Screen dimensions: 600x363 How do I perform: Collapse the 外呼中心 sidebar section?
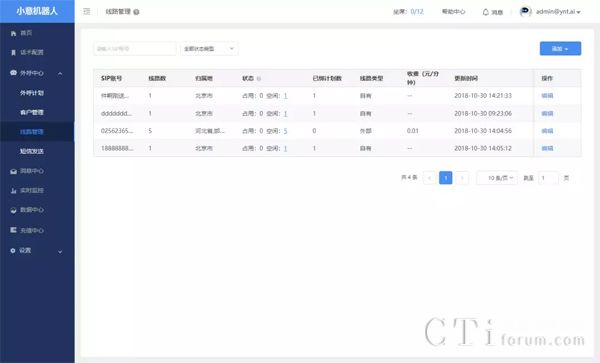point(60,73)
